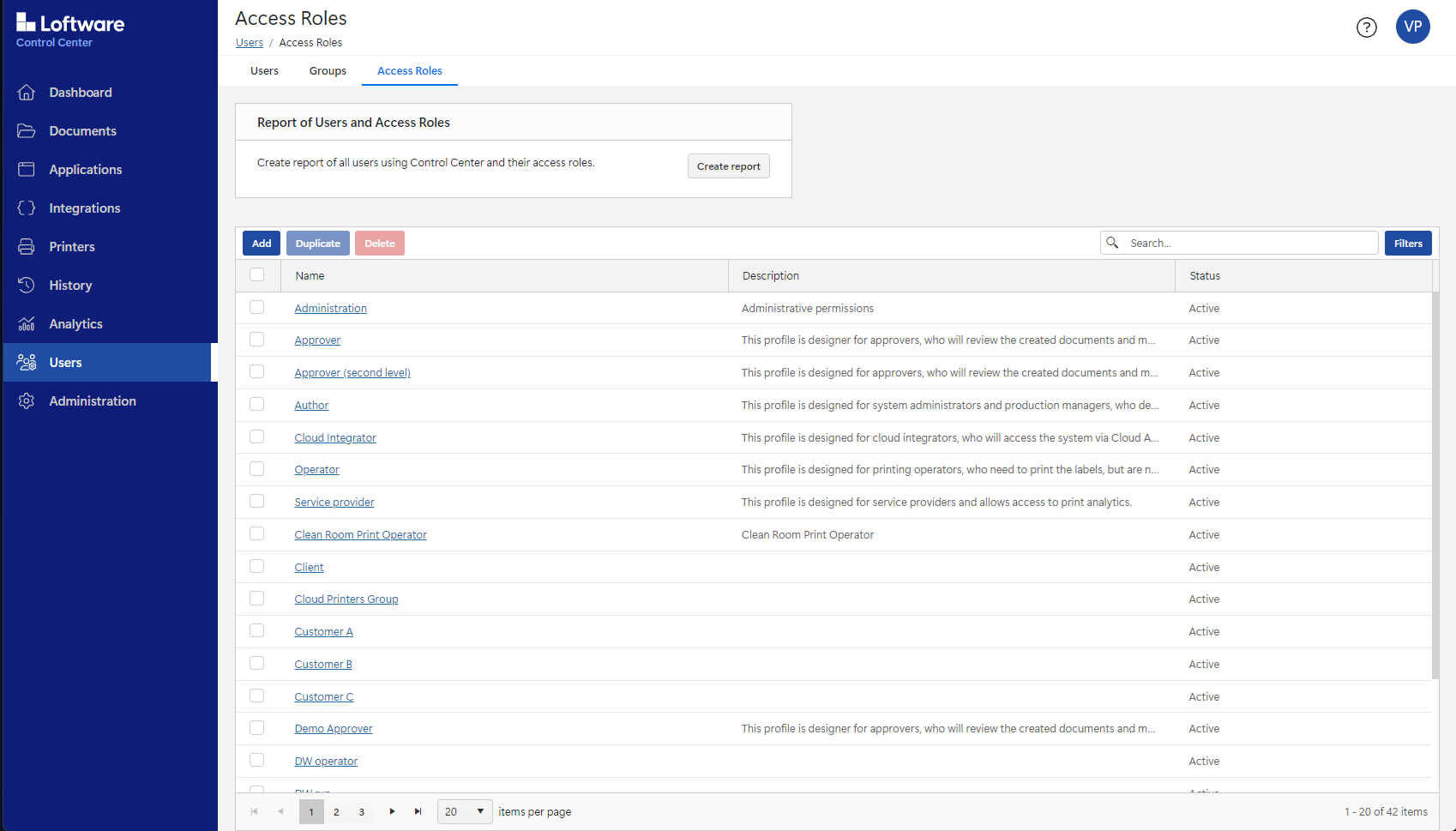The height and width of the screenshot is (831, 1456).
Task: Open the VP user profile menu
Action: [x=1412, y=27]
